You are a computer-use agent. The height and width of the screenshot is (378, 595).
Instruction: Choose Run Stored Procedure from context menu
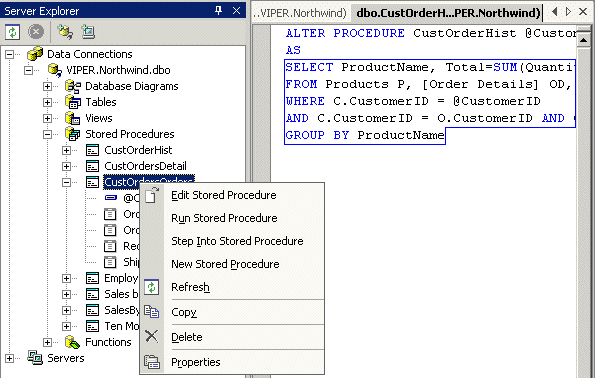[x=232, y=218]
